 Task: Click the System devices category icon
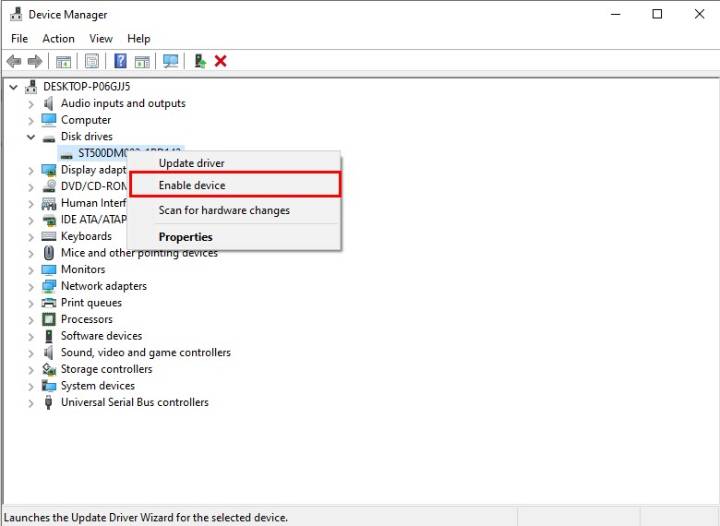(x=49, y=386)
